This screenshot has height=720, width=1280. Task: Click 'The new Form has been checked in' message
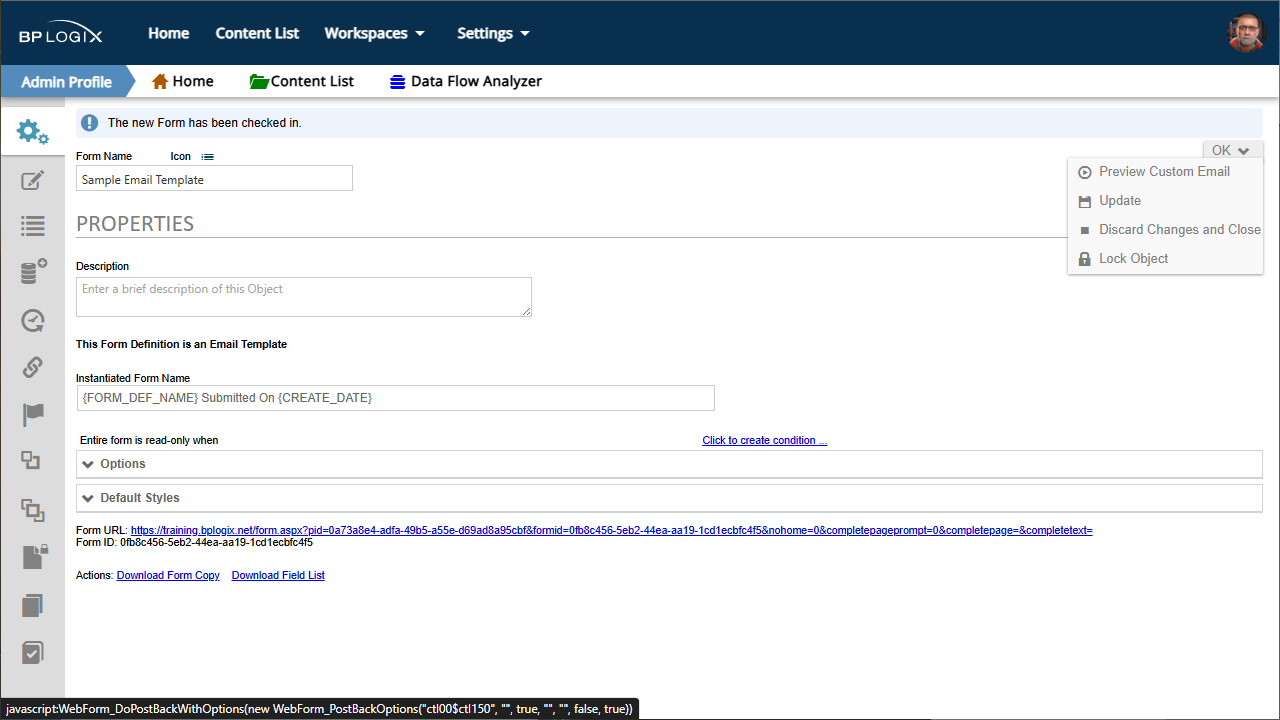point(204,123)
